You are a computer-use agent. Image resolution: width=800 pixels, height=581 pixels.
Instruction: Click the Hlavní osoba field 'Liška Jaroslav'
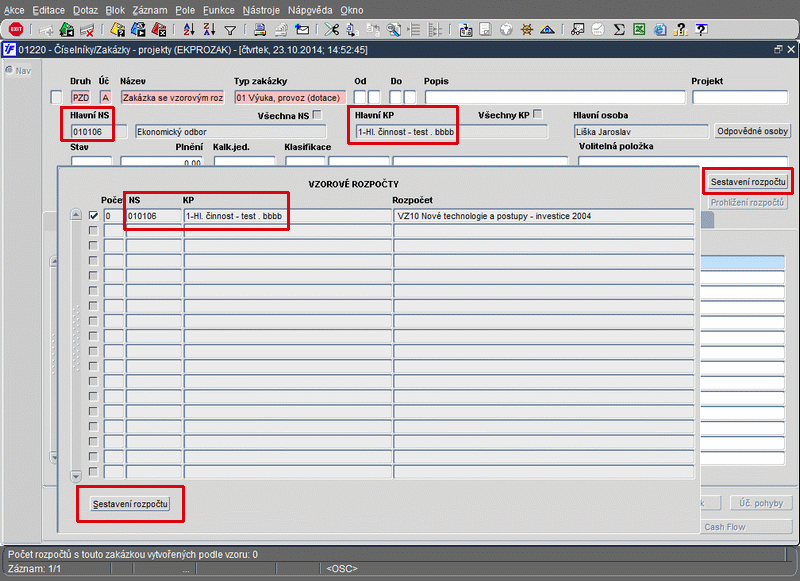[641, 132]
